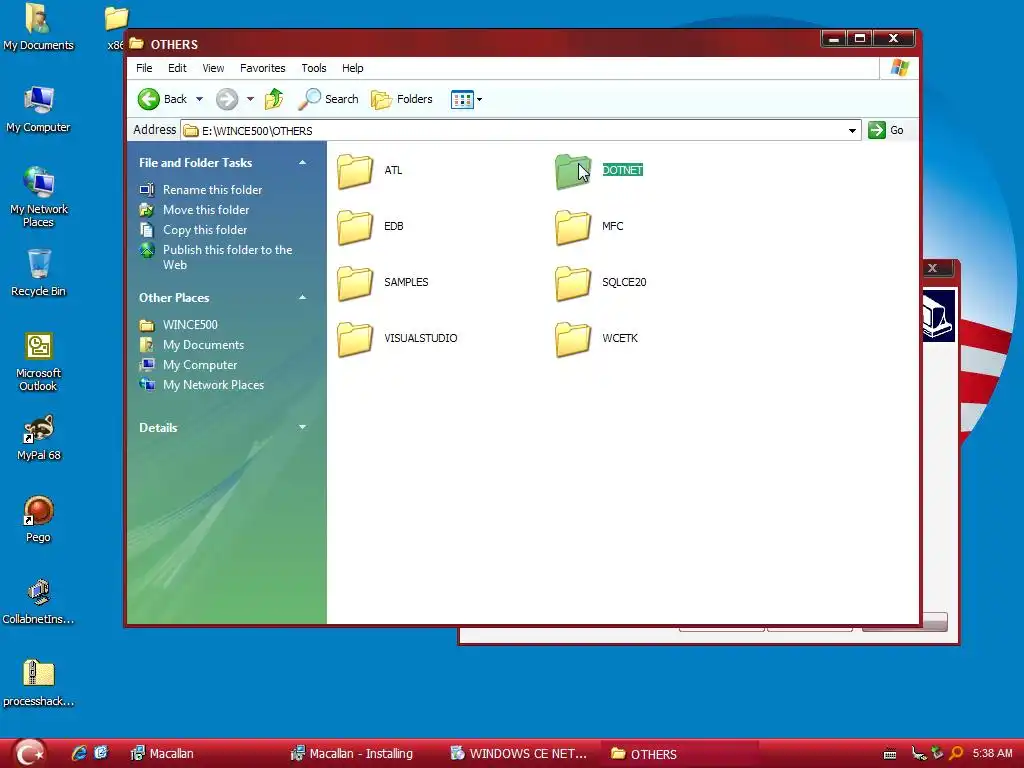This screenshot has height=768, width=1024.
Task: Click the 5:38 AM system clock
Action: tap(993, 754)
